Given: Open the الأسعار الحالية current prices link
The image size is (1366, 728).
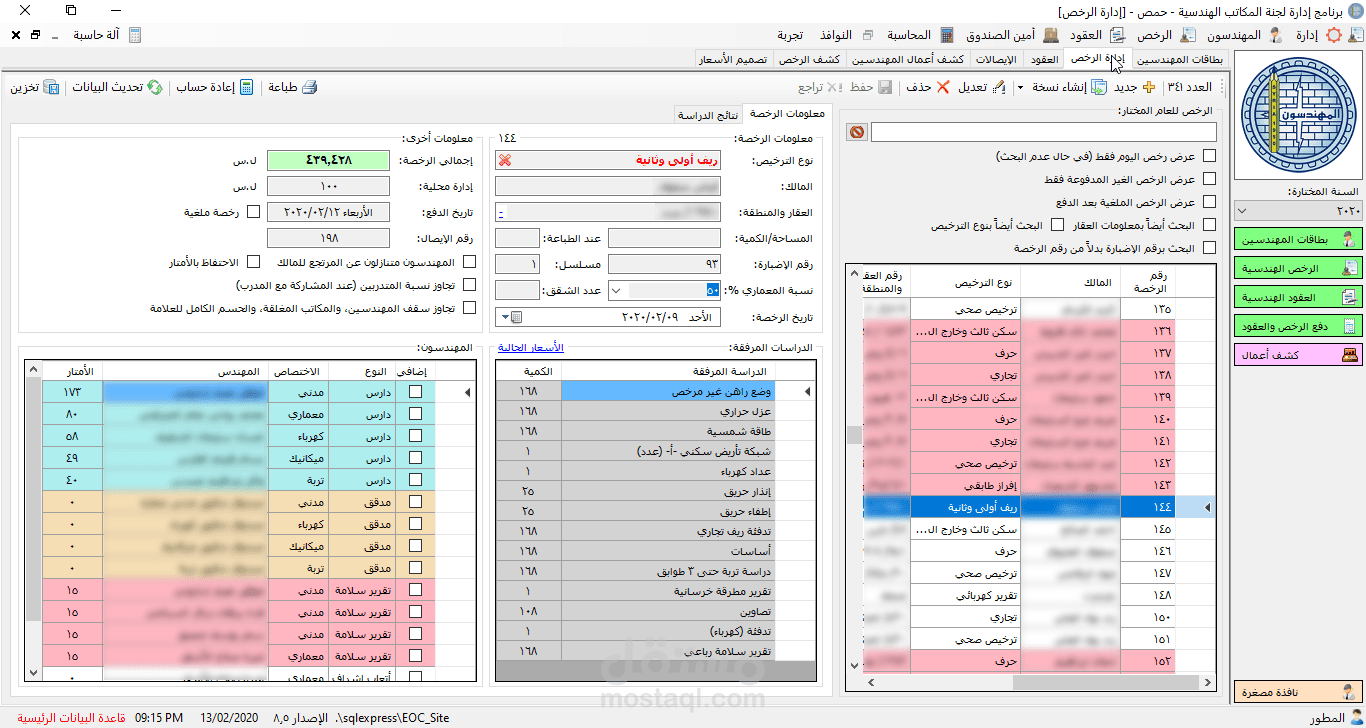Looking at the screenshot, I should (x=531, y=348).
